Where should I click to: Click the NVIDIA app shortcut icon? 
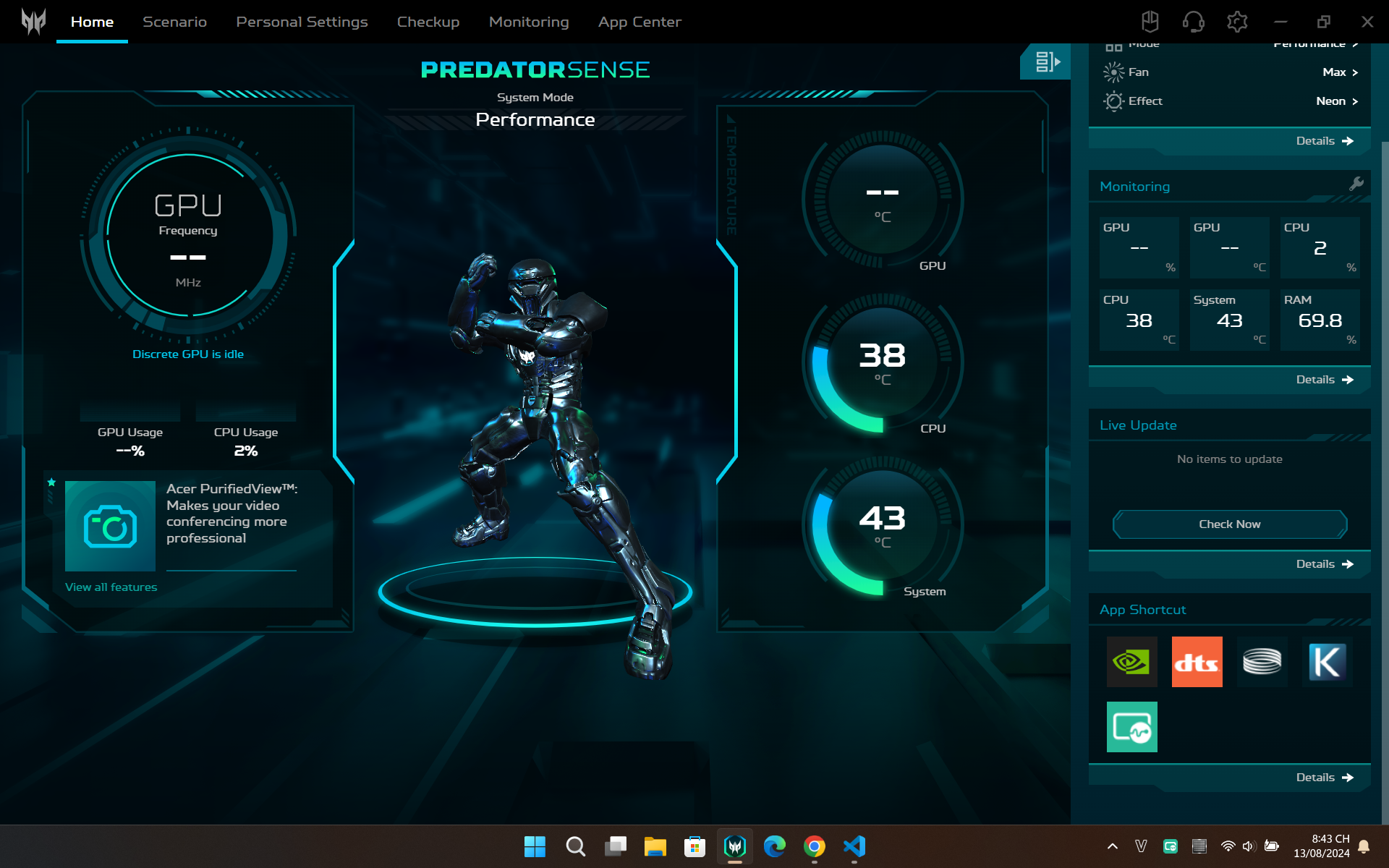[1131, 662]
